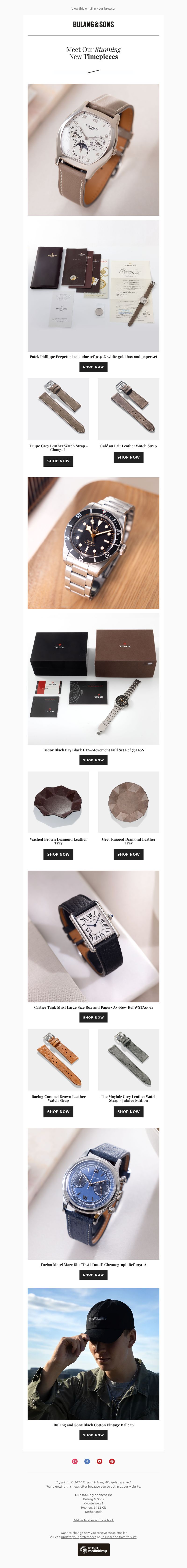
Task: Shop now for Patek Philippe Perpetual calendar
Action: tap(93, 367)
